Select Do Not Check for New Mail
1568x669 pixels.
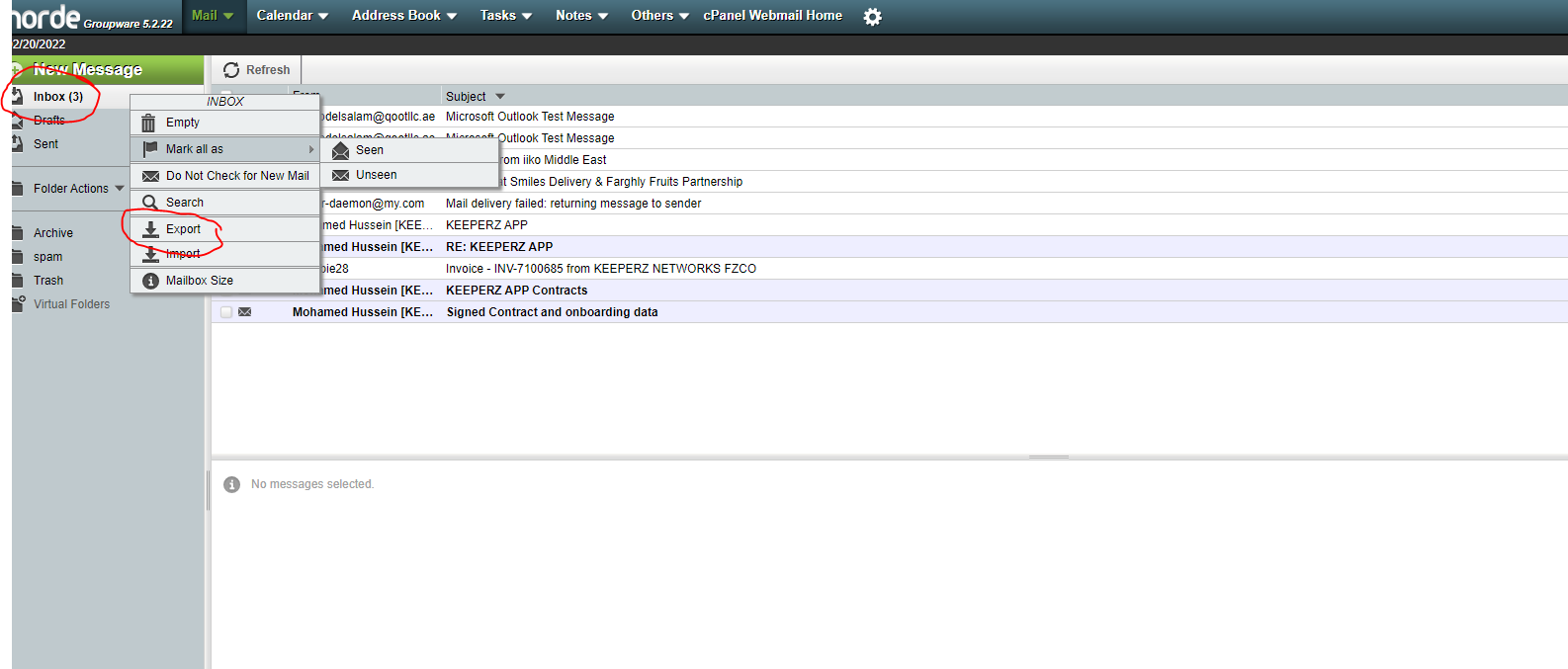(x=236, y=176)
